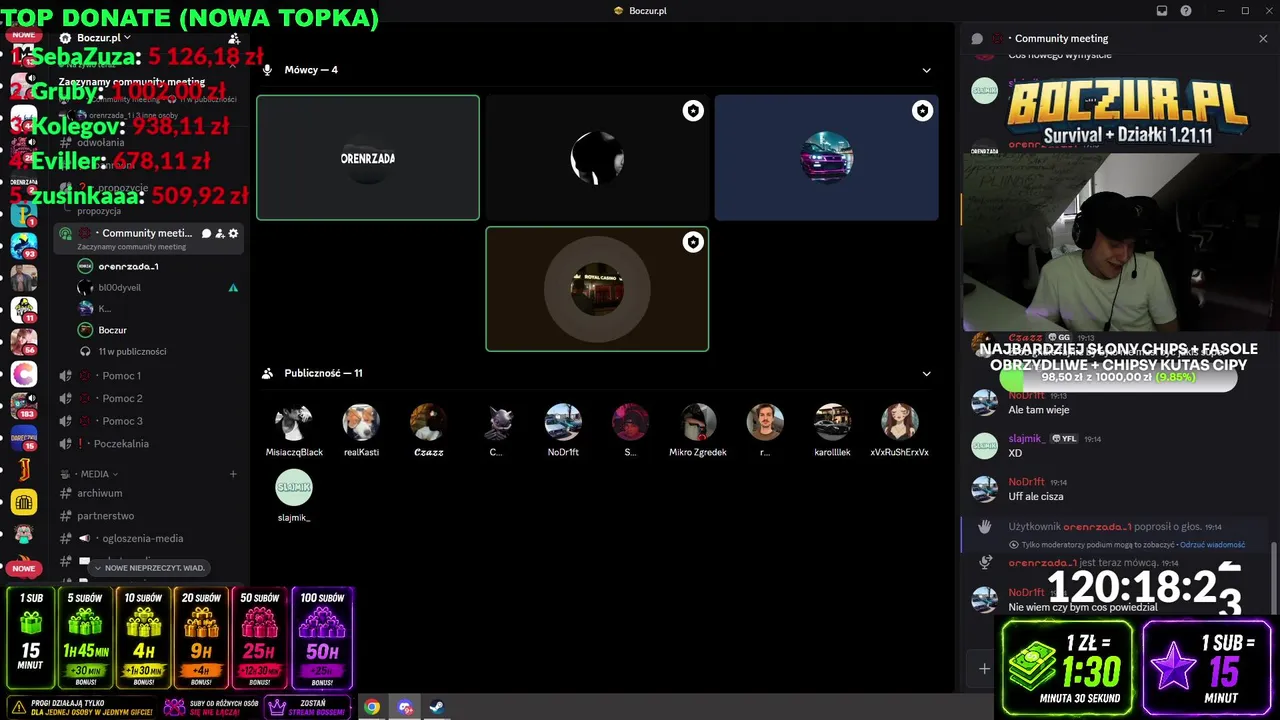The image size is (1280, 720).
Task: Open NoDr1ft audience member avatar
Action: pos(563,423)
